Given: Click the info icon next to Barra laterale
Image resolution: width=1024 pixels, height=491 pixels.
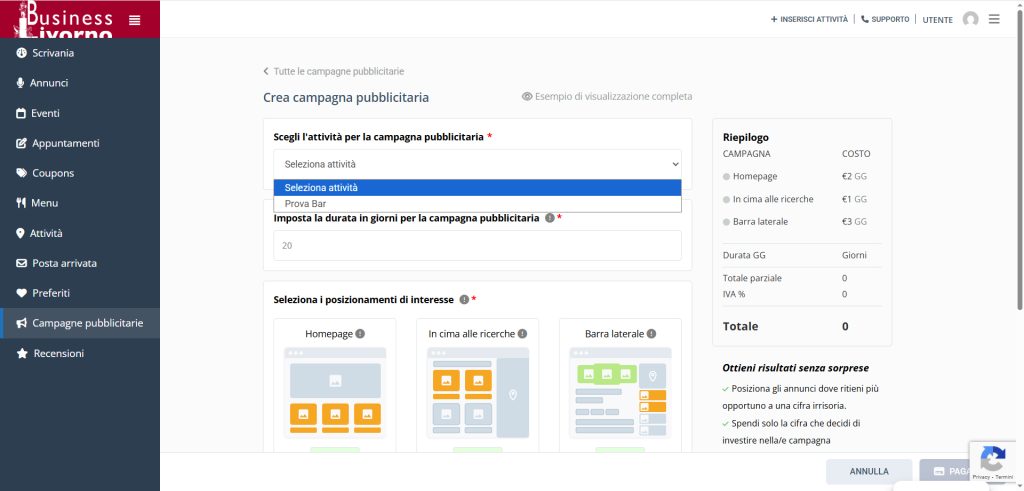Looking at the screenshot, I should point(651,334).
